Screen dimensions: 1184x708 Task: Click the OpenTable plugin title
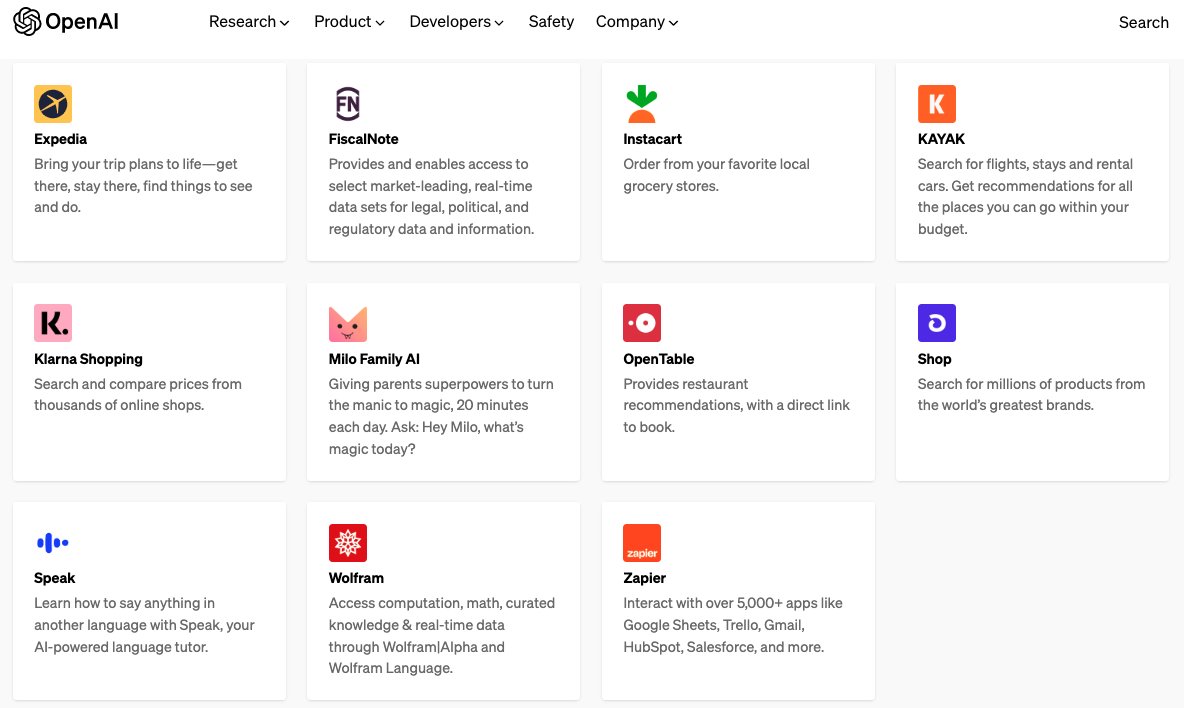click(x=658, y=359)
